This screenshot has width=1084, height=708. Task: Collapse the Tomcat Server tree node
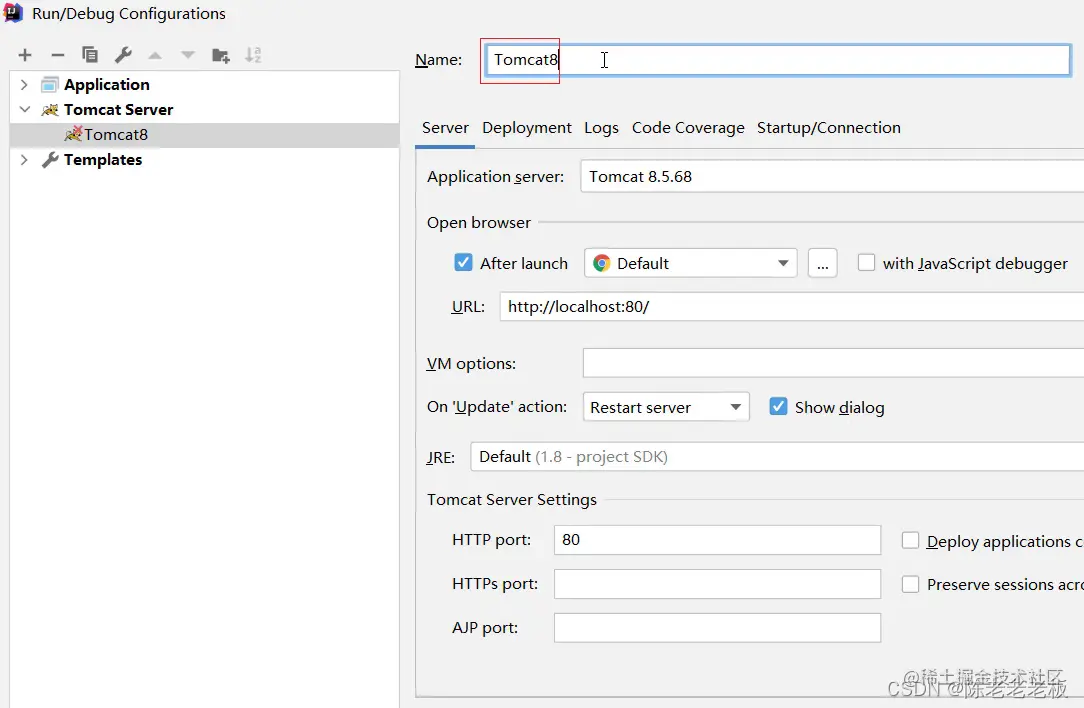(x=25, y=109)
